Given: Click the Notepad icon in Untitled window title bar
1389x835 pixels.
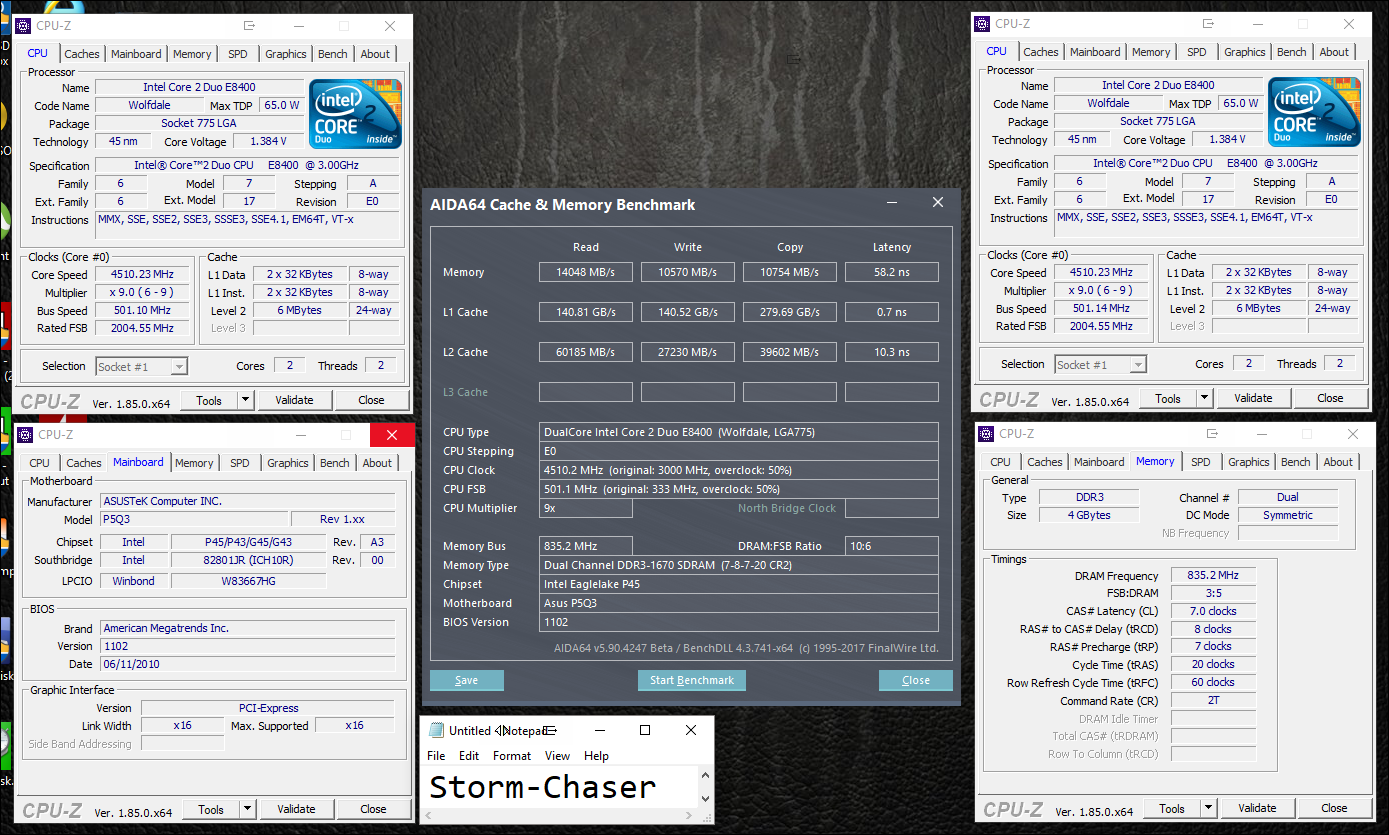Looking at the screenshot, I should (436, 730).
